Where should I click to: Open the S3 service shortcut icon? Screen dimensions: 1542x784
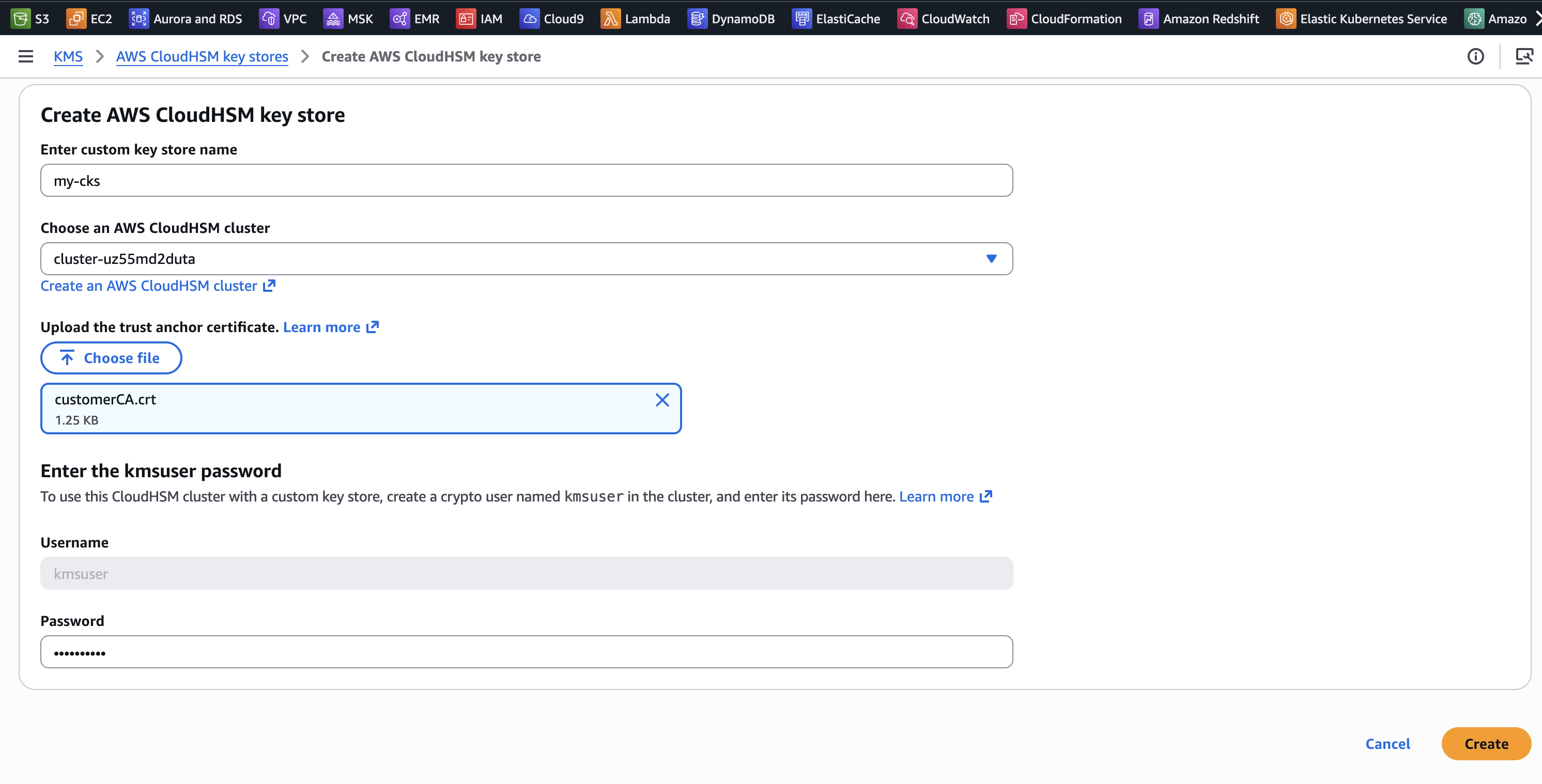click(20, 19)
